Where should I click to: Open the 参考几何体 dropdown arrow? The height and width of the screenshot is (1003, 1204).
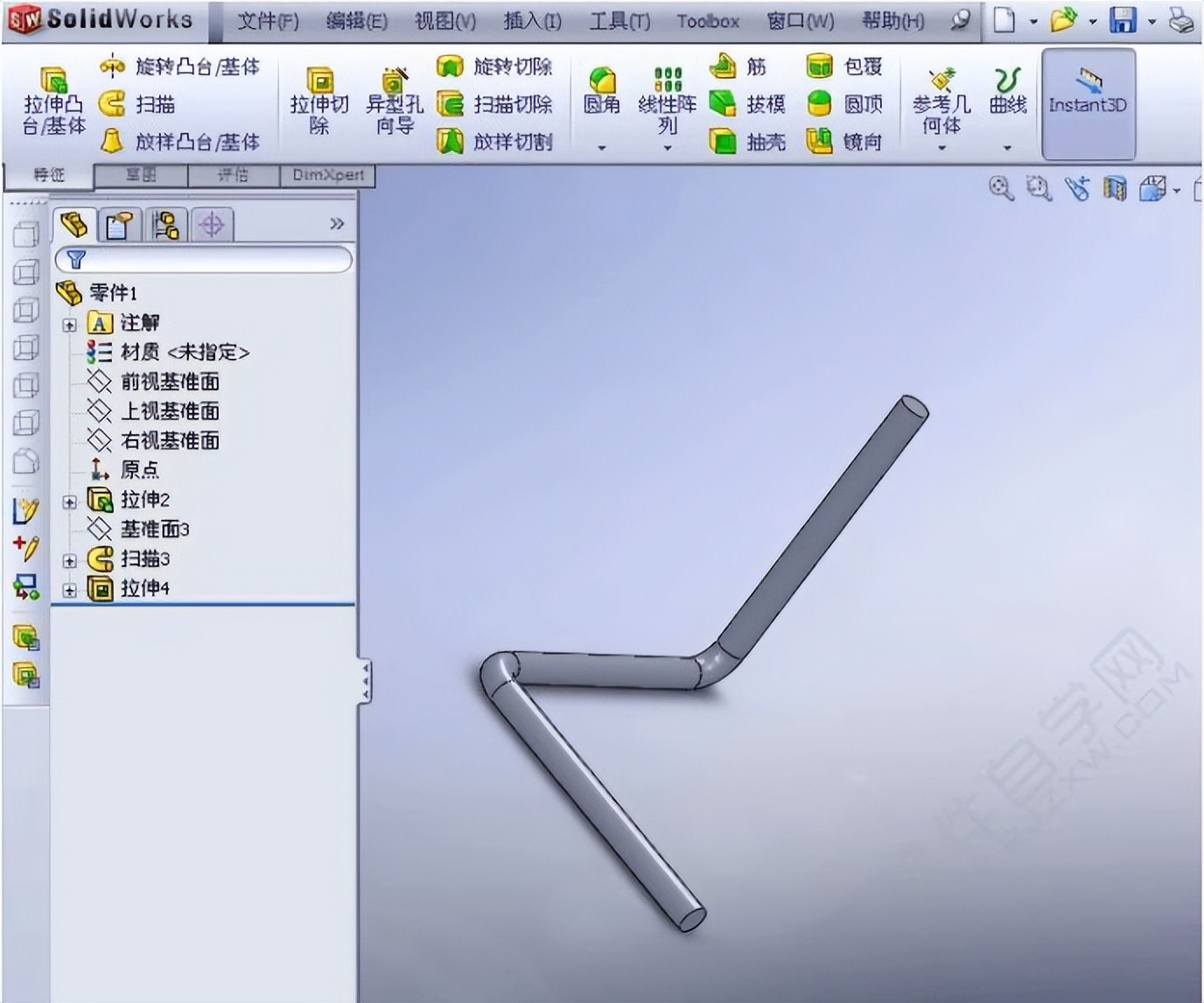941,149
